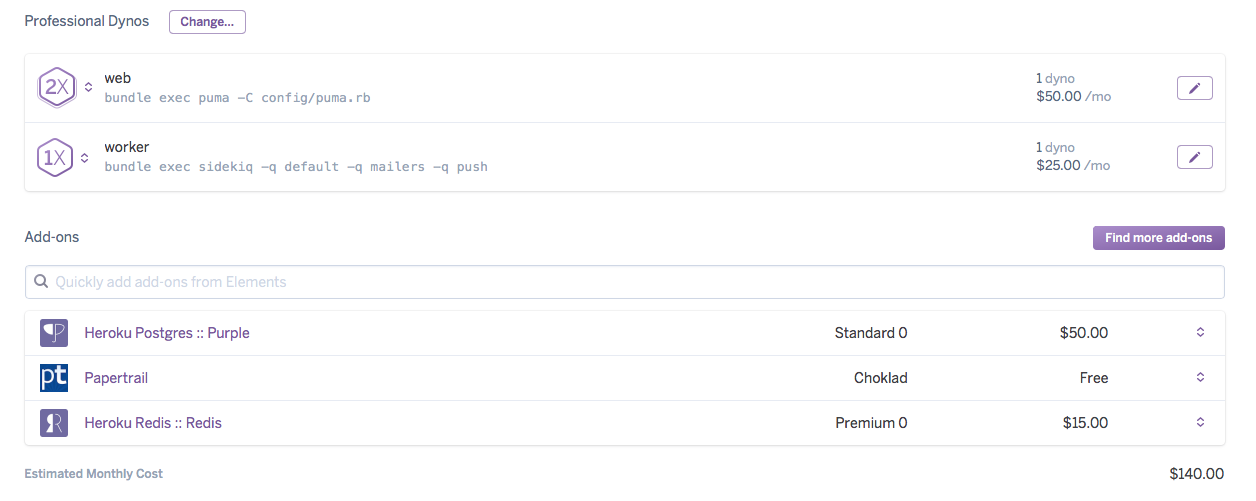Click the 1X dyno size icon for worker
The image size is (1256, 501).
tap(55, 157)
